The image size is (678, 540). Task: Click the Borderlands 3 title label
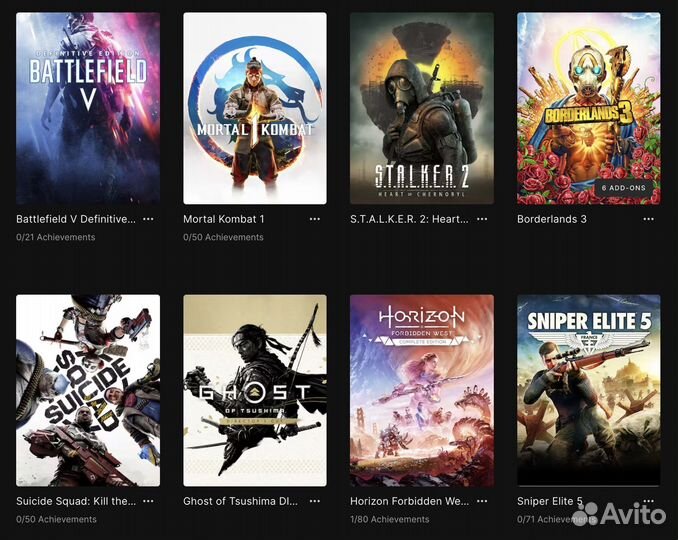coord(552,219)
